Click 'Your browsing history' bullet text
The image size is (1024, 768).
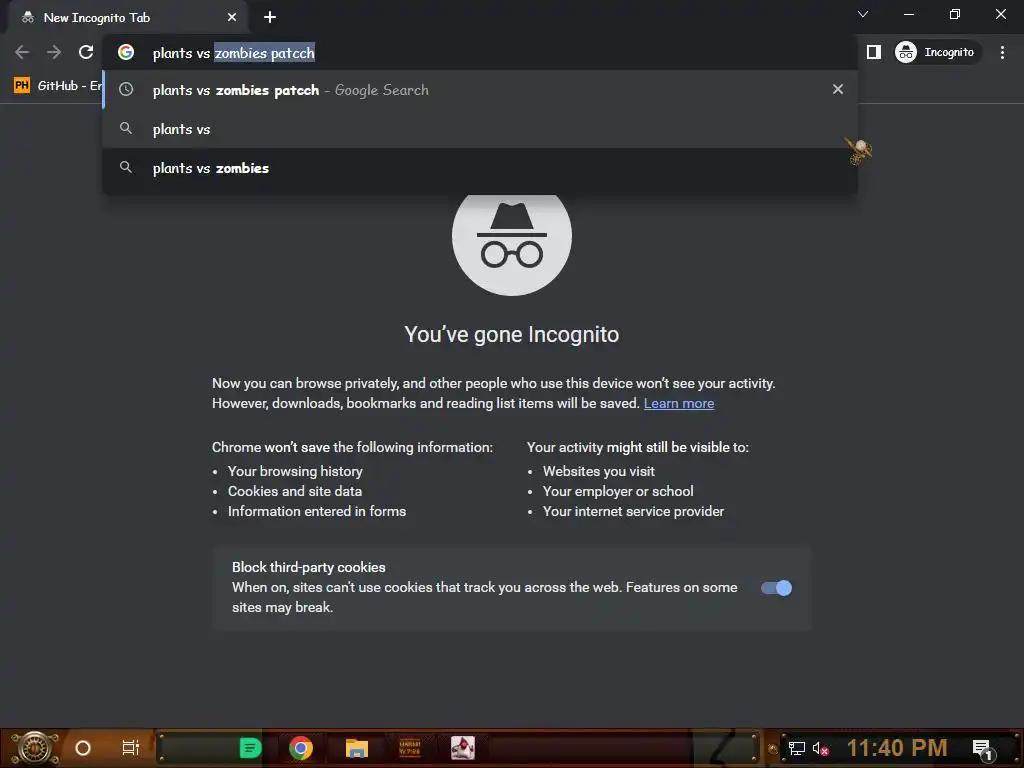point(295,472)
